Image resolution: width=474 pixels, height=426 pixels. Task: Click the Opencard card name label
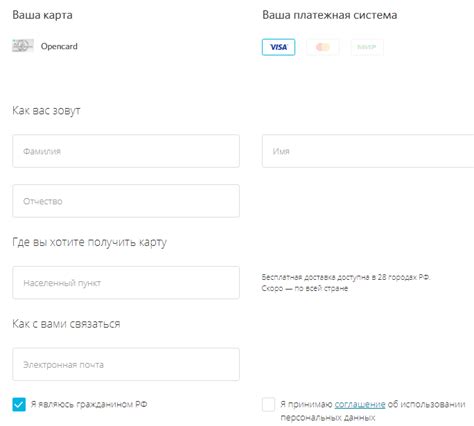click(59, 46)
